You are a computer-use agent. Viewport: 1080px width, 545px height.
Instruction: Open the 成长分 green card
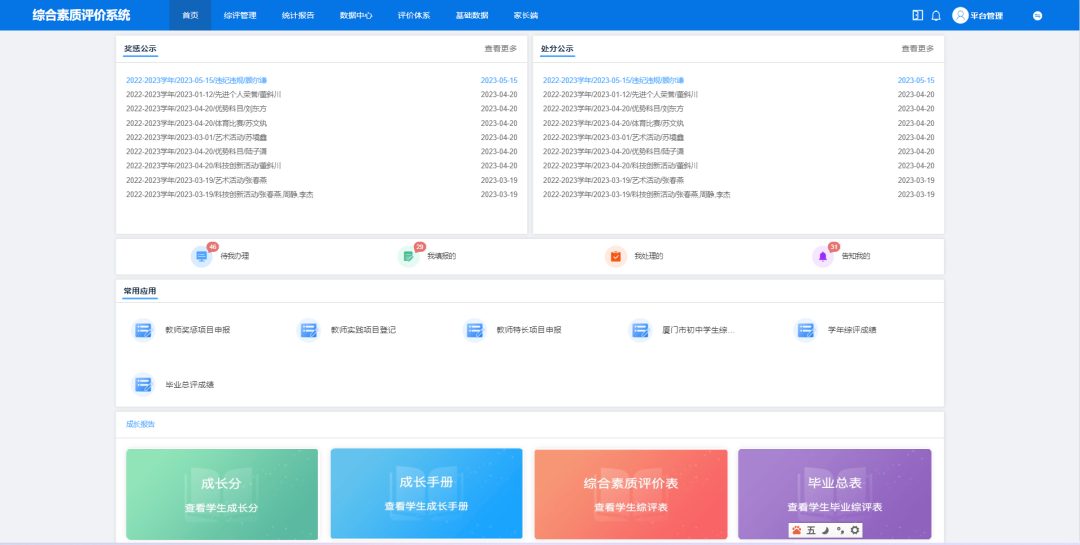[x=222, y=494]
